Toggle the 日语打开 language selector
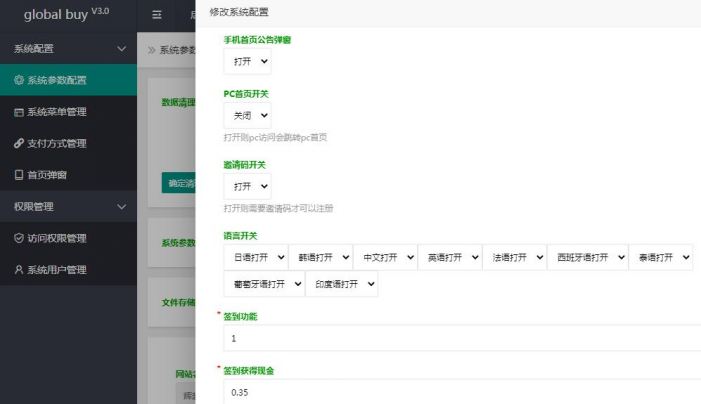The image size is (701, 404). 255,257
